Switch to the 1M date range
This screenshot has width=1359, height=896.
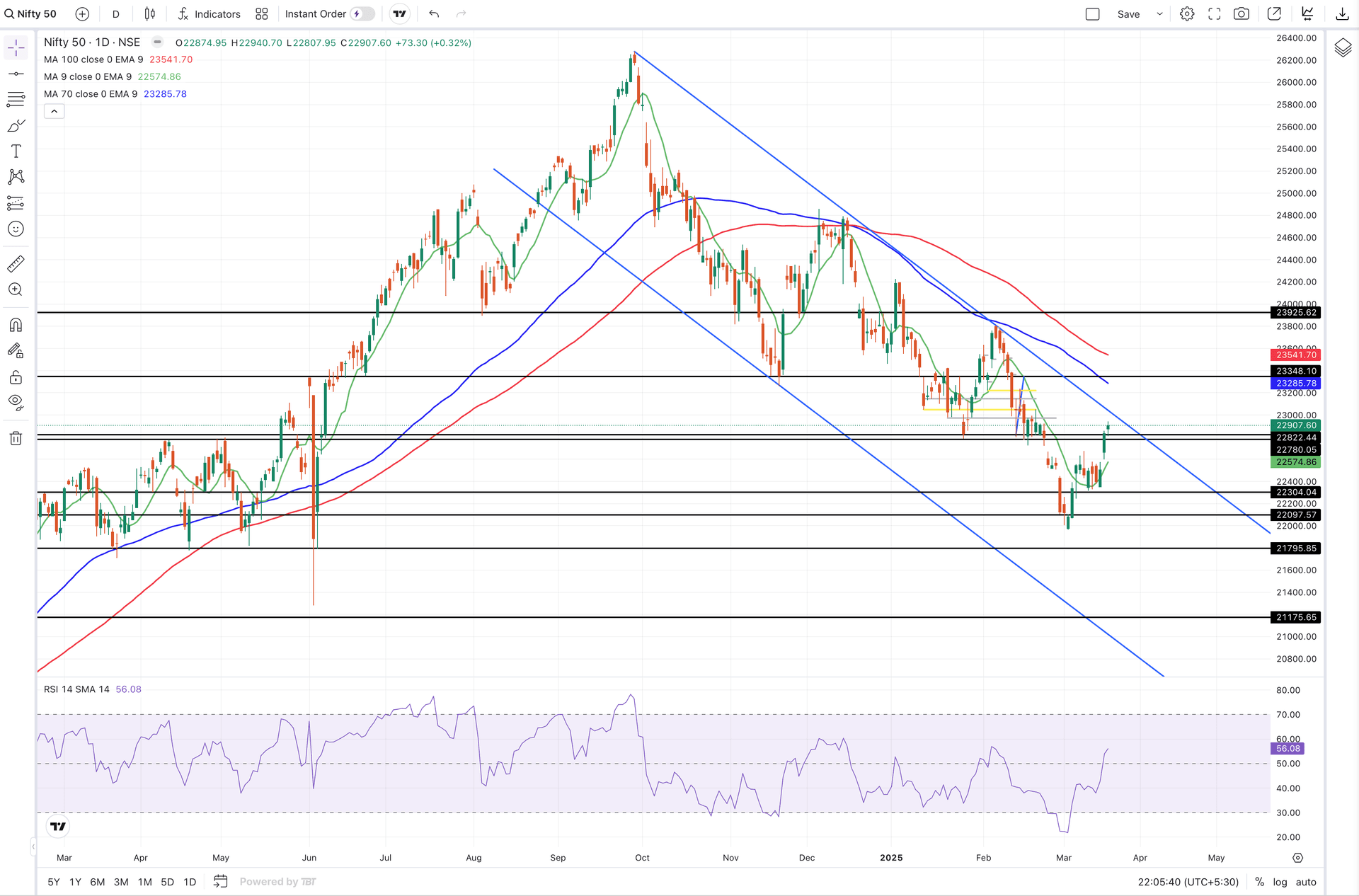tap(145, 882)
